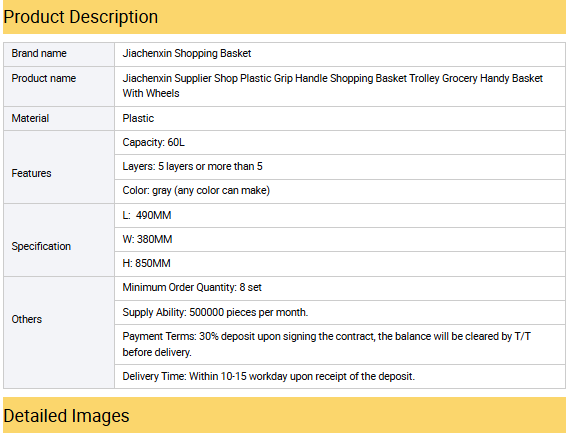Screen dimensions: 571x436
Task: Select the Product name label cell
Action: [x=59, y=86]
